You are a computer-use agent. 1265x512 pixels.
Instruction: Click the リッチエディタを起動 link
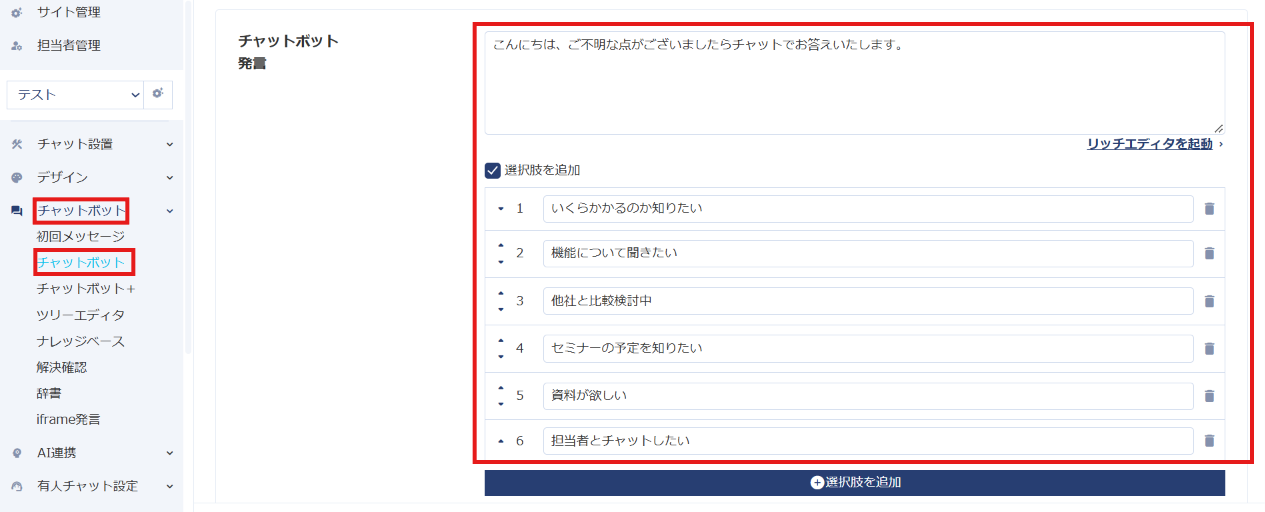click(x=1150, y=144)
